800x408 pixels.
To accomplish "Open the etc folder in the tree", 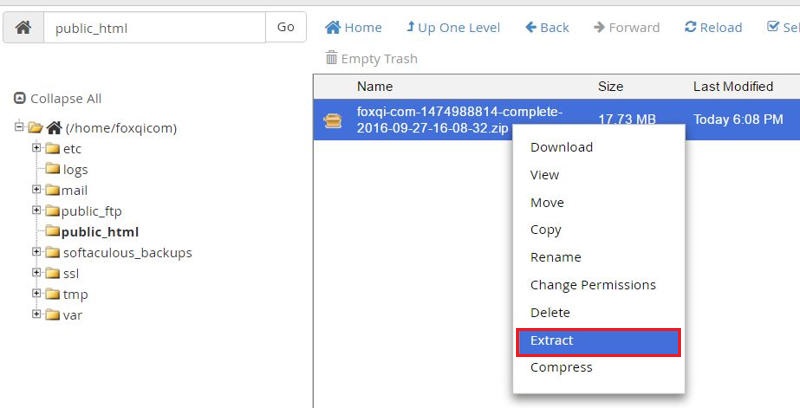I will point(72,149).
